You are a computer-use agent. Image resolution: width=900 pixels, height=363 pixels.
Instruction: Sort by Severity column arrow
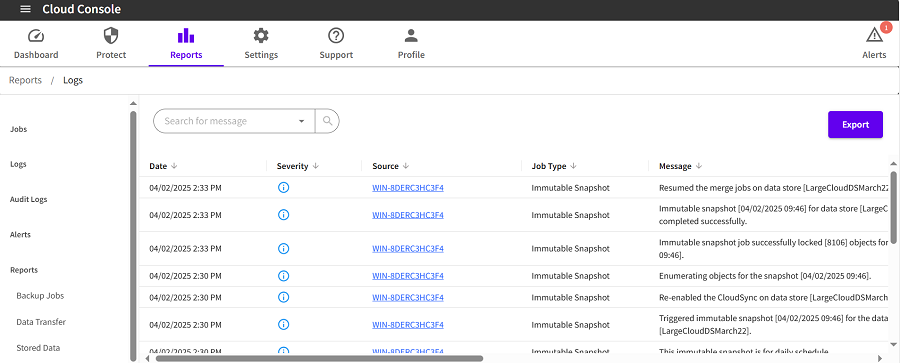point(316,166)
